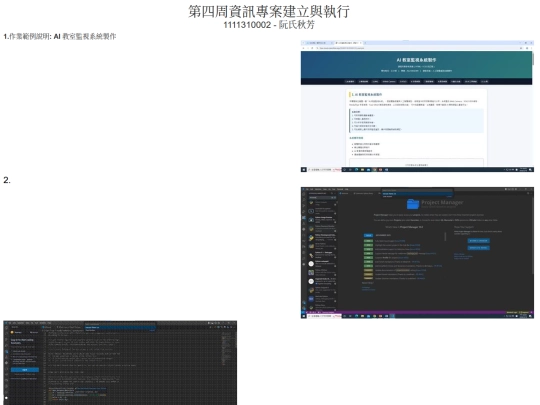This screenshot has height=405, width=540.
Task: Open the Extensions view in the activity bar
Action: coord(304,217)
